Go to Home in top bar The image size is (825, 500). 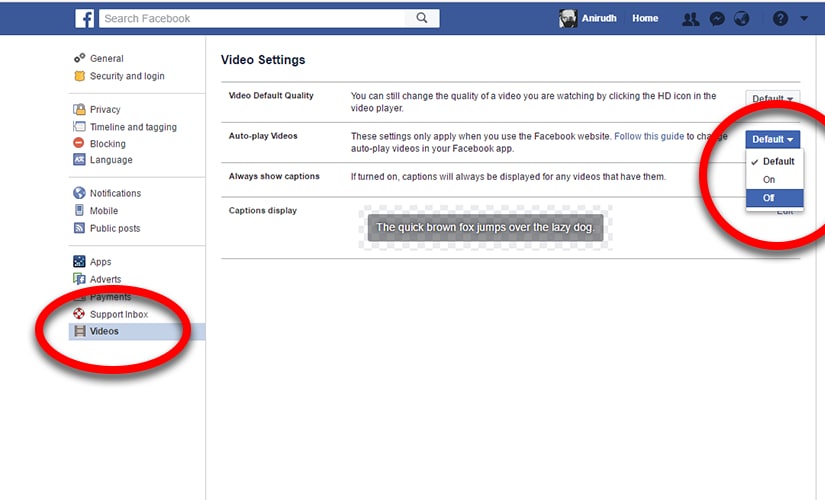point(645,18)
